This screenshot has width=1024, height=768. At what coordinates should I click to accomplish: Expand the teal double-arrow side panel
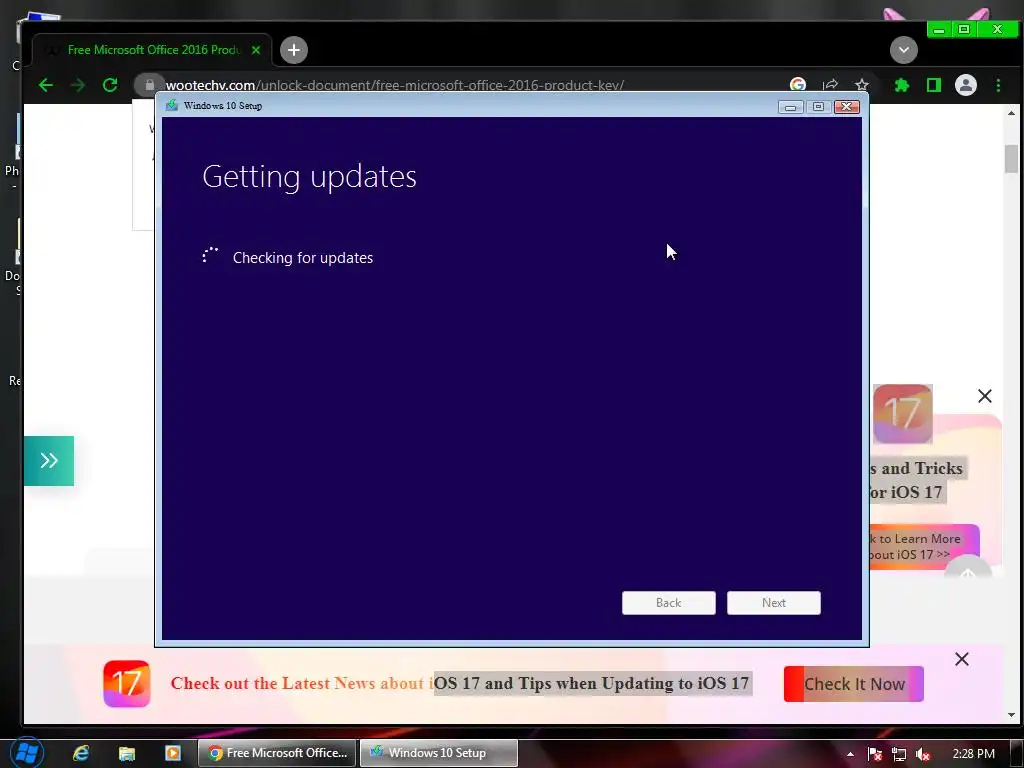(49, 460)
